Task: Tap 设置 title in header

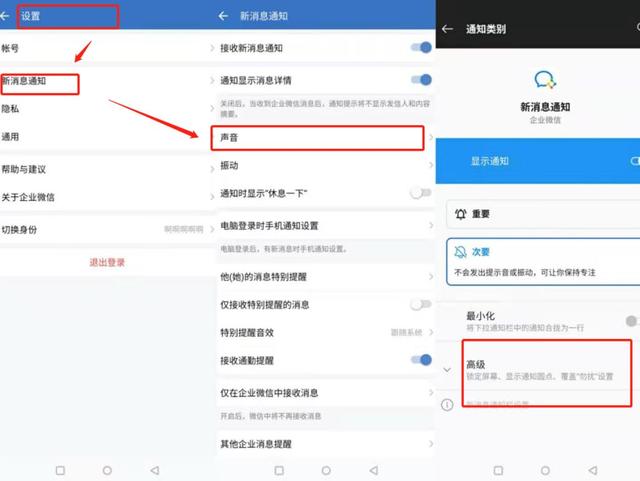Action: (31, 16)
